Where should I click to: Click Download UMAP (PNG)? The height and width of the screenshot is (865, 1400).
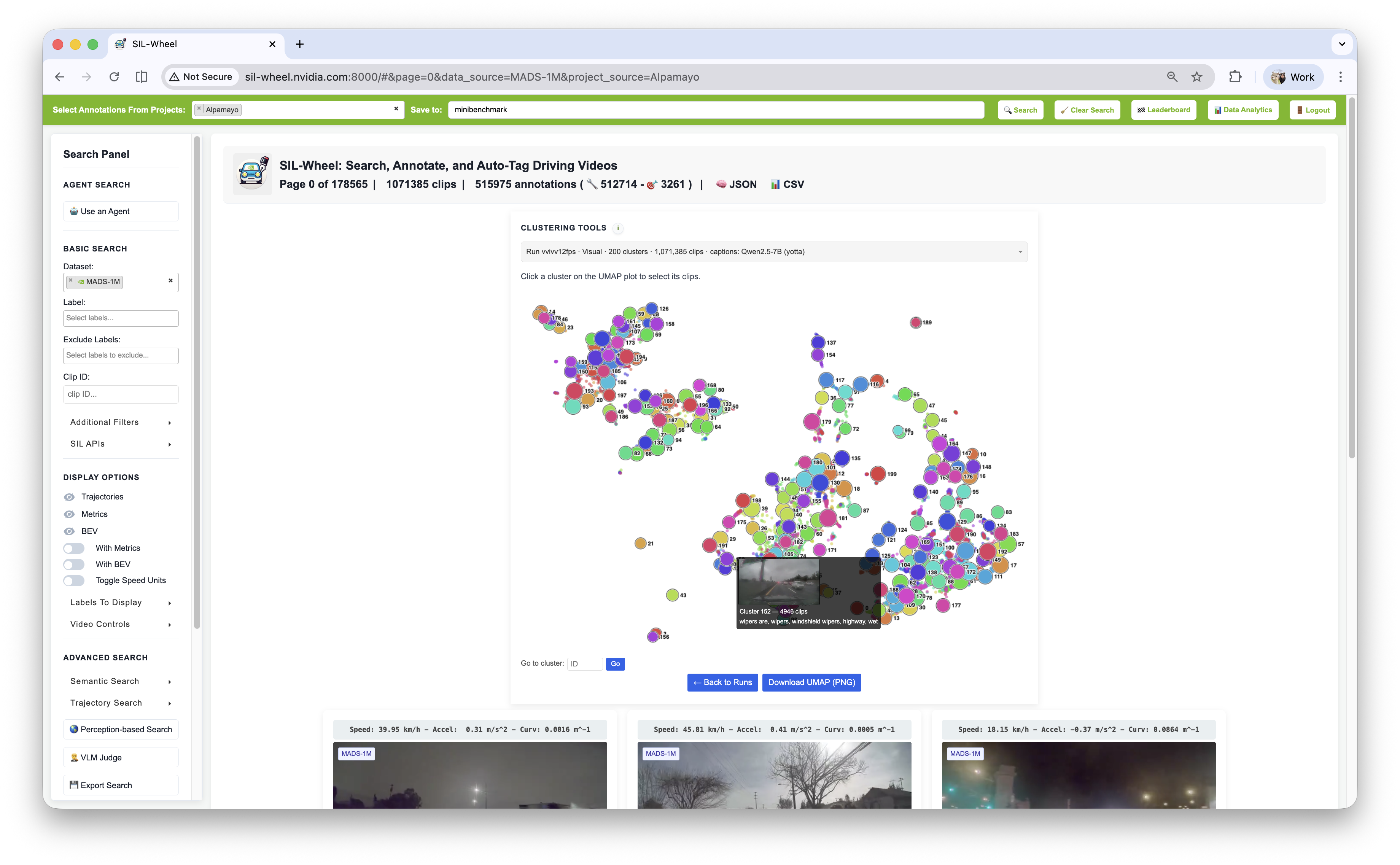pyautogui.click(x=811, y=682)
